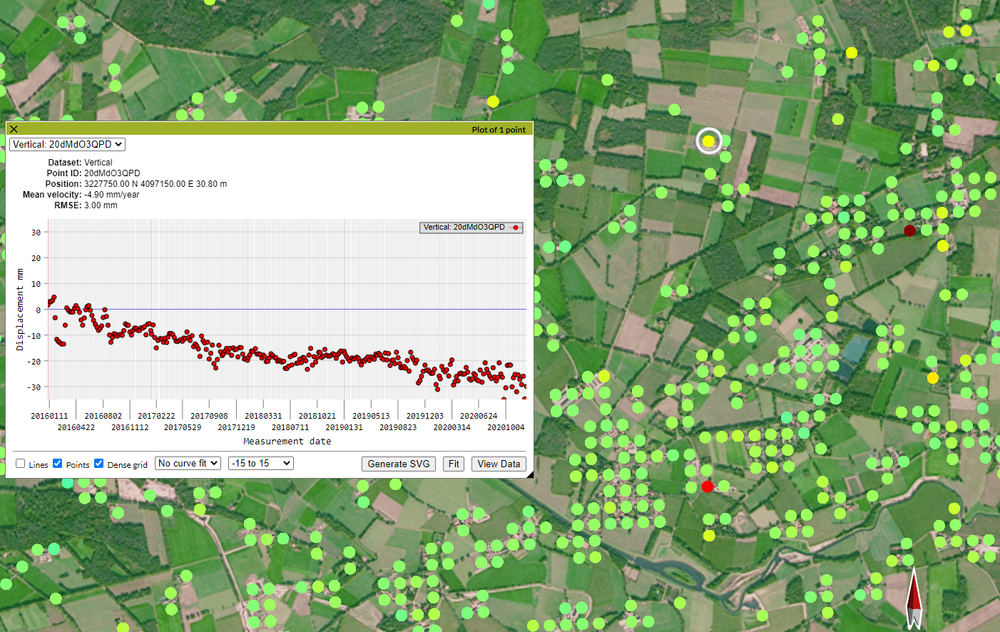
Task: Click the north arrow compass icon
Action: (x=914, y=596)
